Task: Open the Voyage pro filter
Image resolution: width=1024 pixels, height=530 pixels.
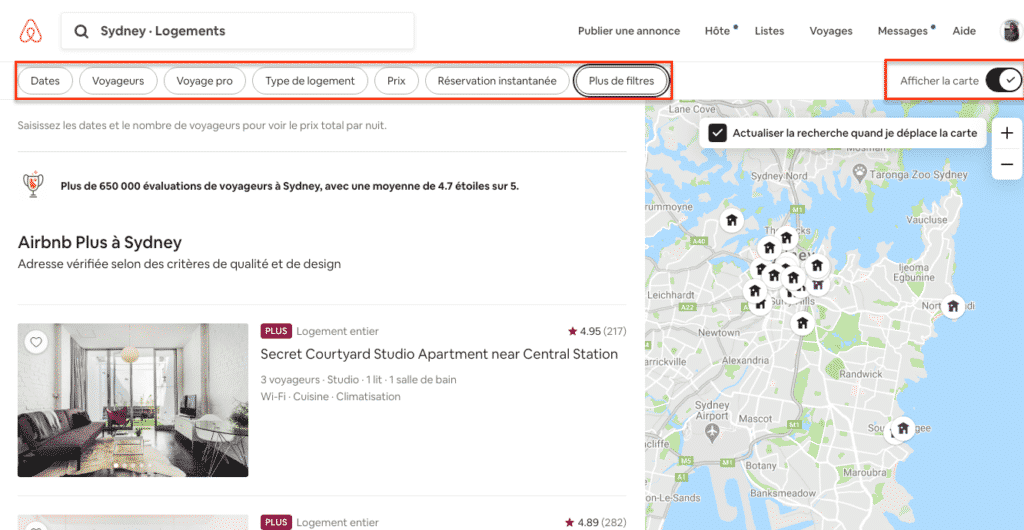Action: (205, 81)
